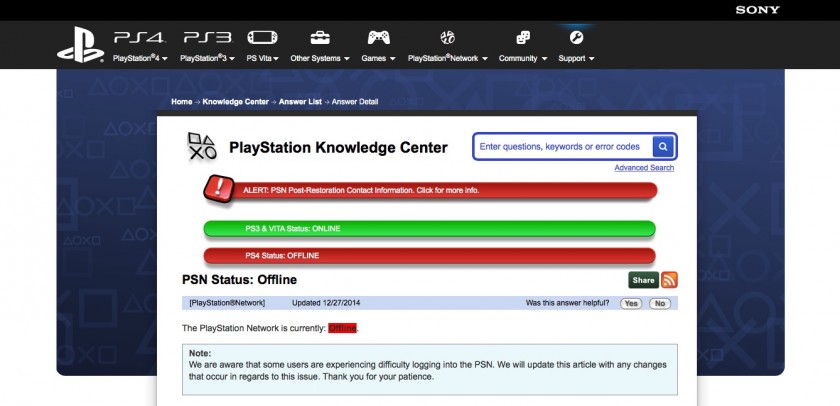Click the PS3 & VITA Status ONLINE bar
Viewport: 840px width, 406px height.
(x=430, y=229)
